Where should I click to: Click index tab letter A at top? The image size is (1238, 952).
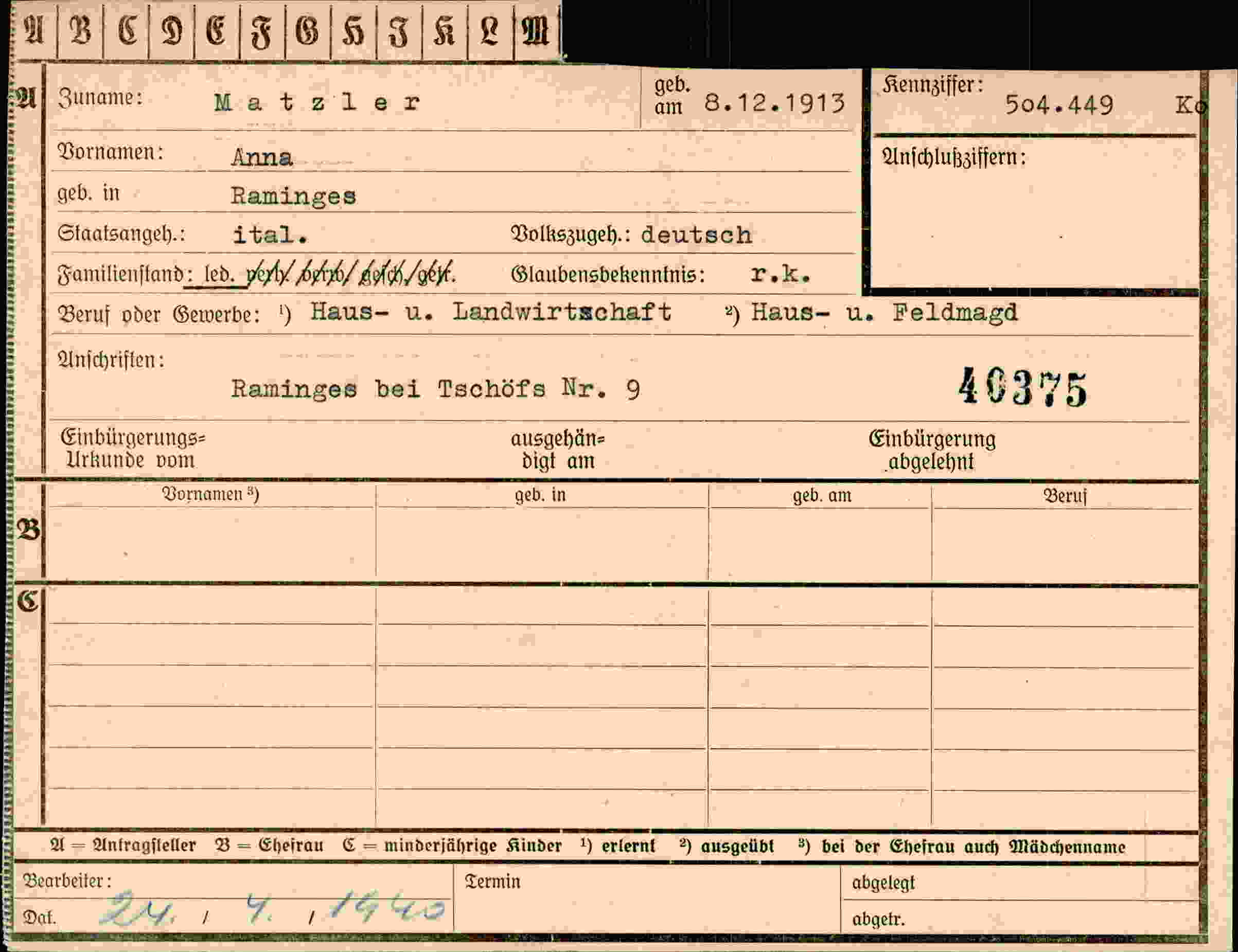point(34,30)
